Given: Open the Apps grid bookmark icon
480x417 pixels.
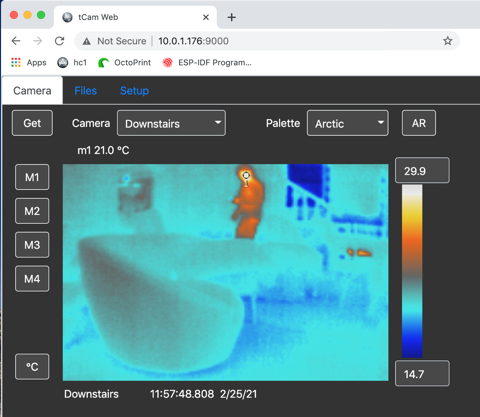Looking at the screenshot, I should (16, 62).
